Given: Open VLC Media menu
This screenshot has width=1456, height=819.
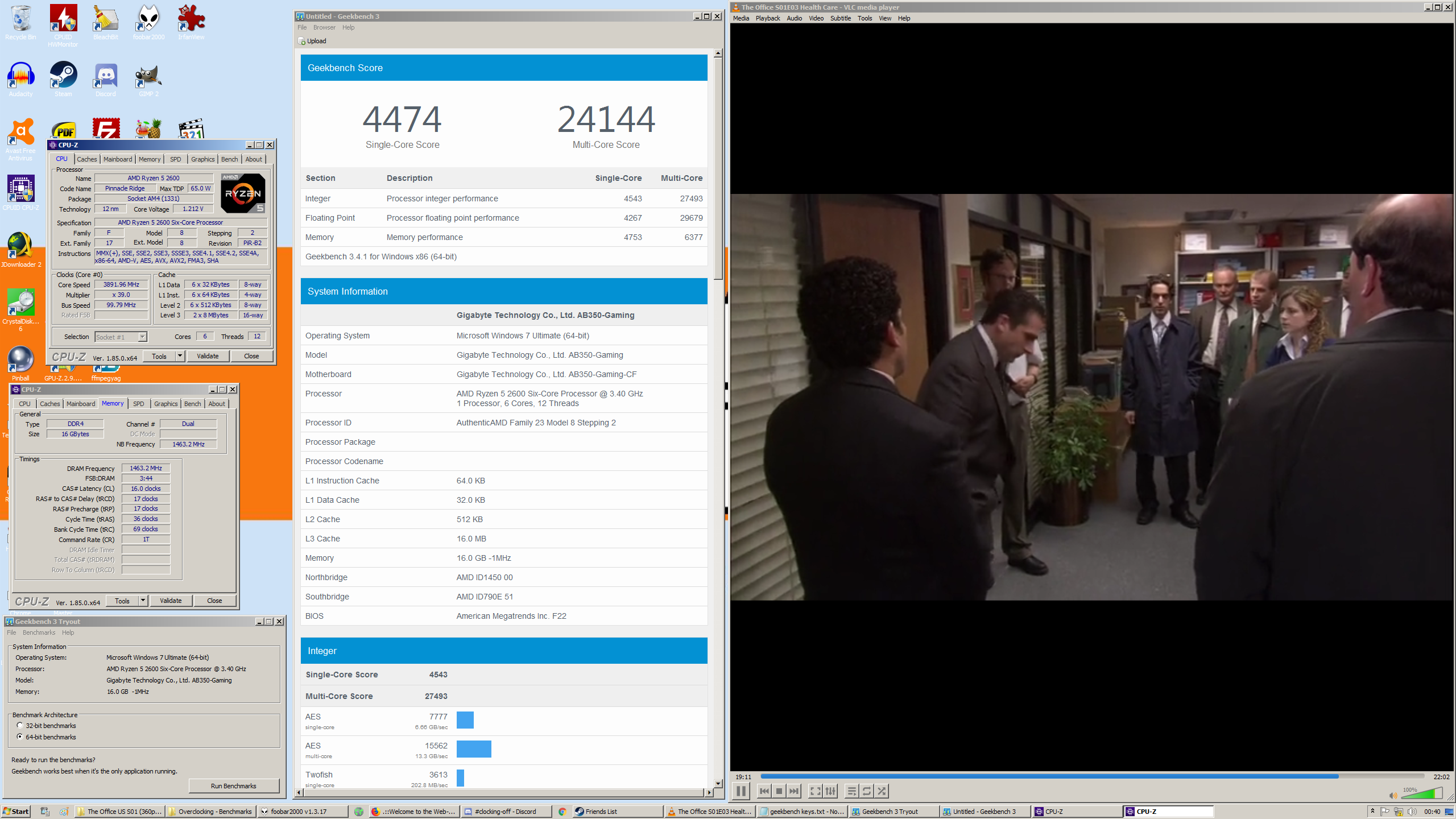Looking at the screenshot, I should pyautogui.click(x=741, y=18).
